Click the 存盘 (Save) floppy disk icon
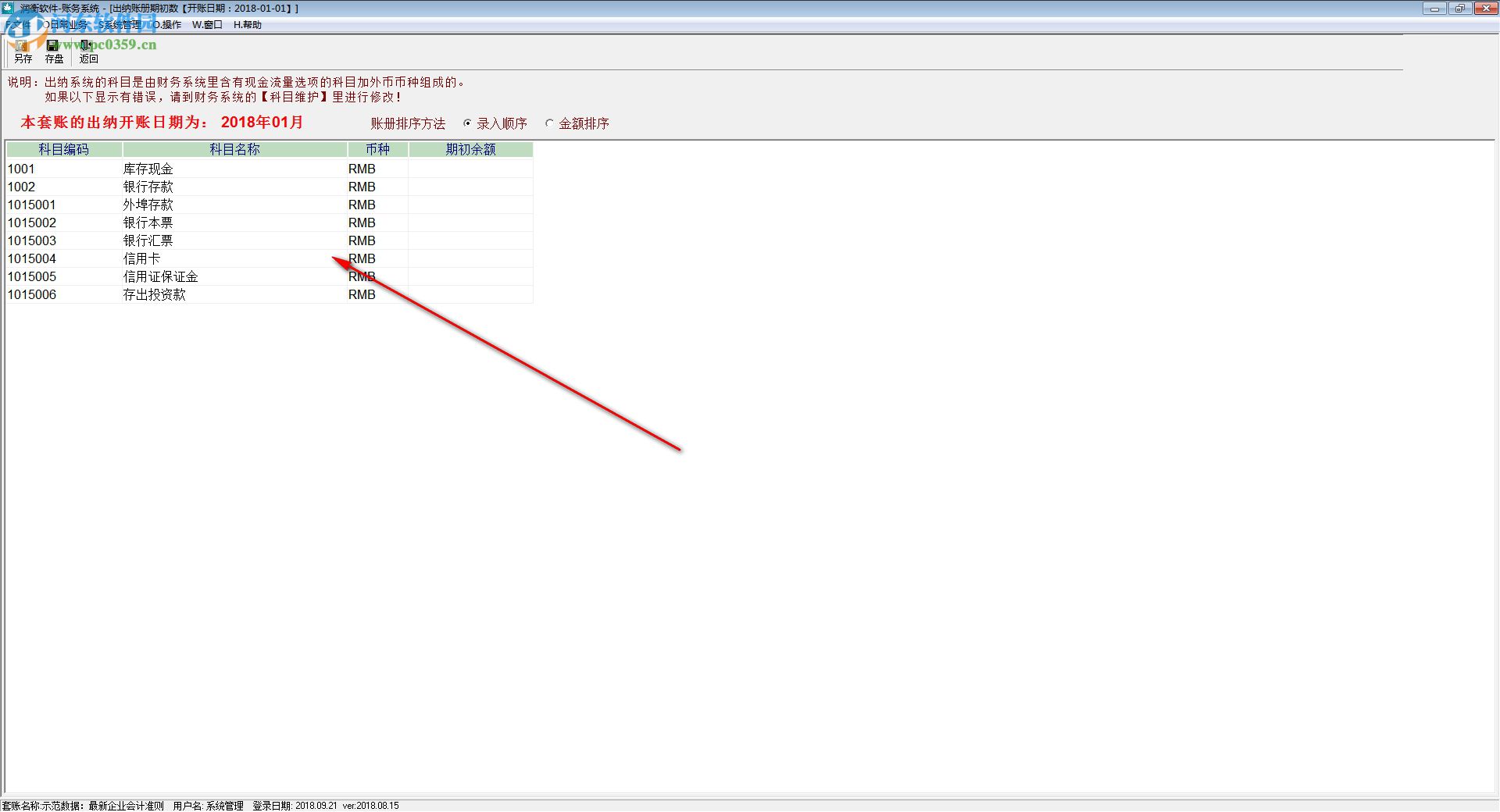Image resolution: width=1500 pixels, height=812 pixels. [x=53, y=45]
